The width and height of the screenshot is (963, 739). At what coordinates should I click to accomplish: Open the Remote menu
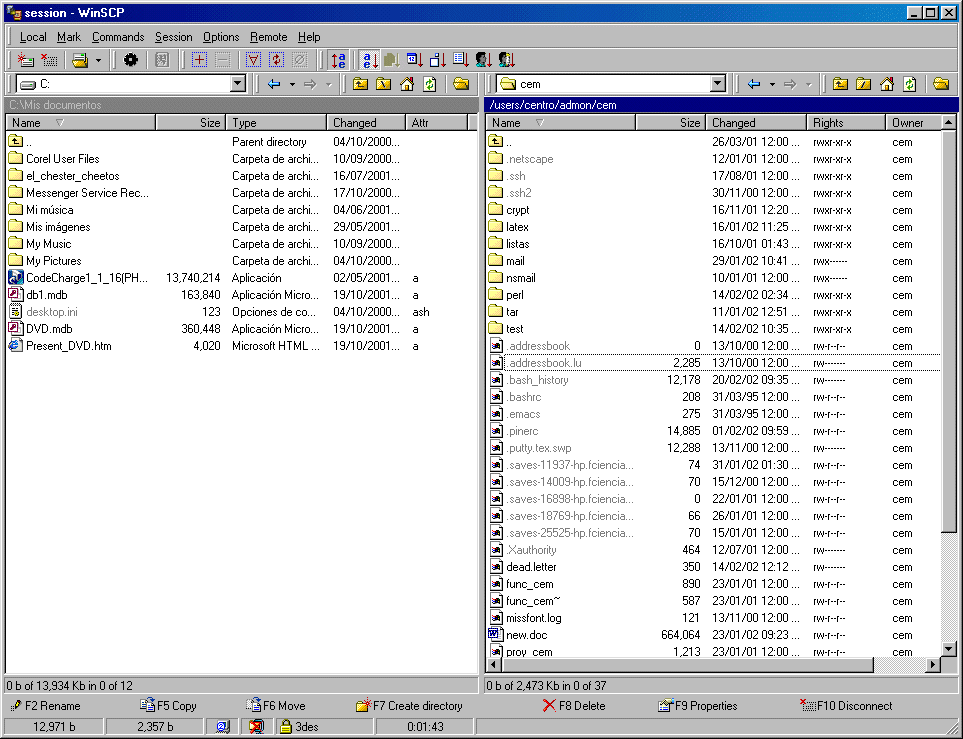click(268, 37)
